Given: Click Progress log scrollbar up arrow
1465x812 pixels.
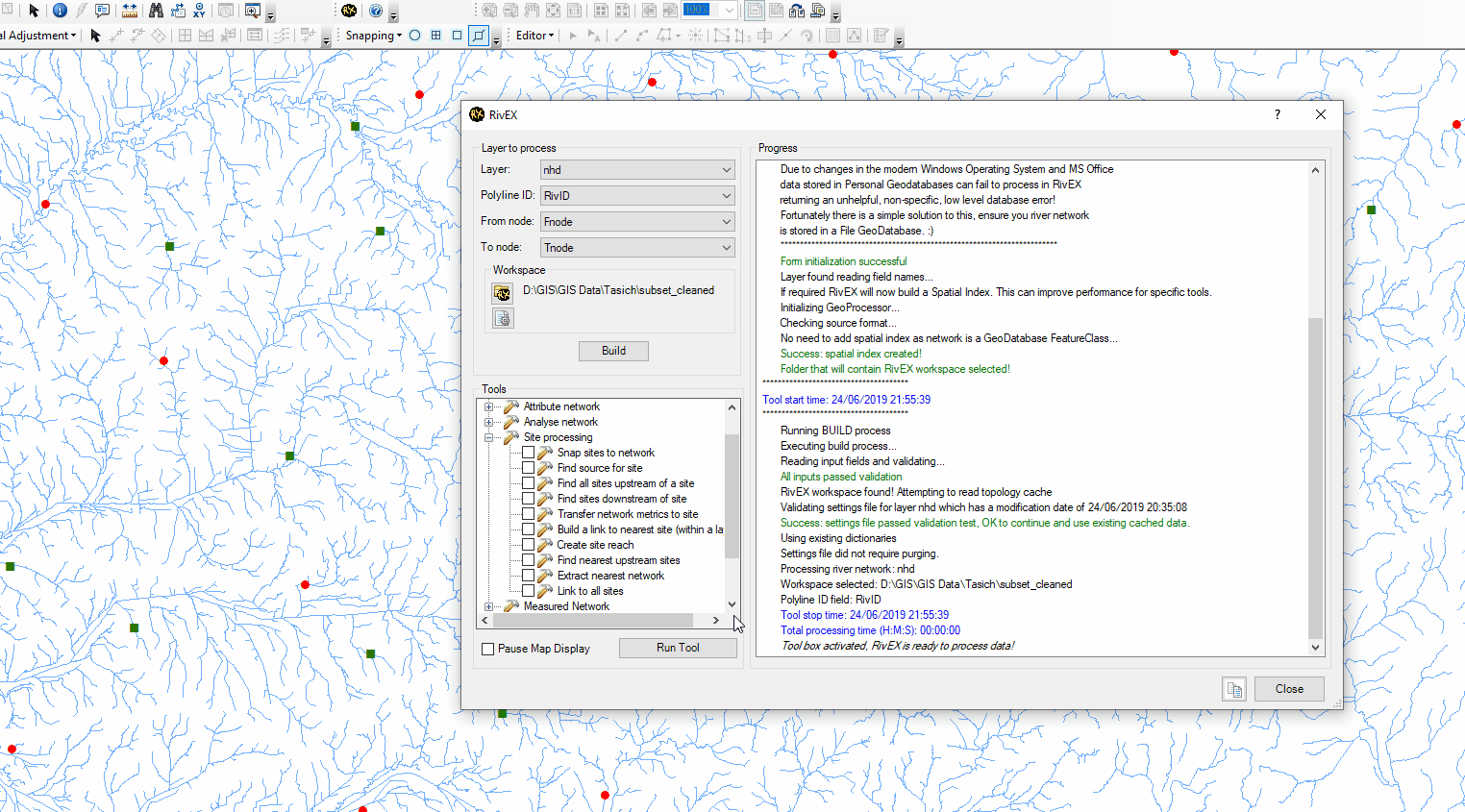Looking at the screenshot, I should tap(1315, 170).
